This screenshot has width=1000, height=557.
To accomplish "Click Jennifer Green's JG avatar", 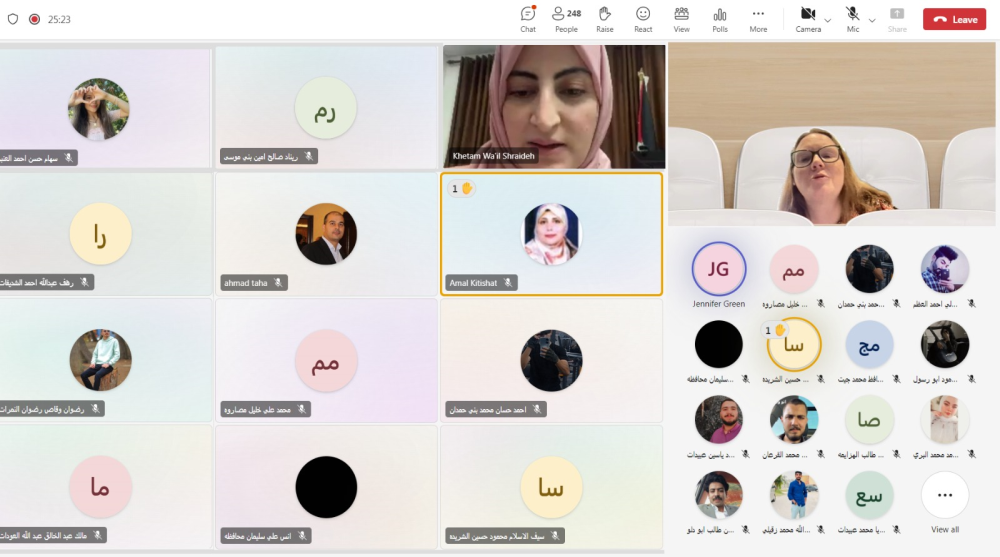I will (x=718, y=268).
